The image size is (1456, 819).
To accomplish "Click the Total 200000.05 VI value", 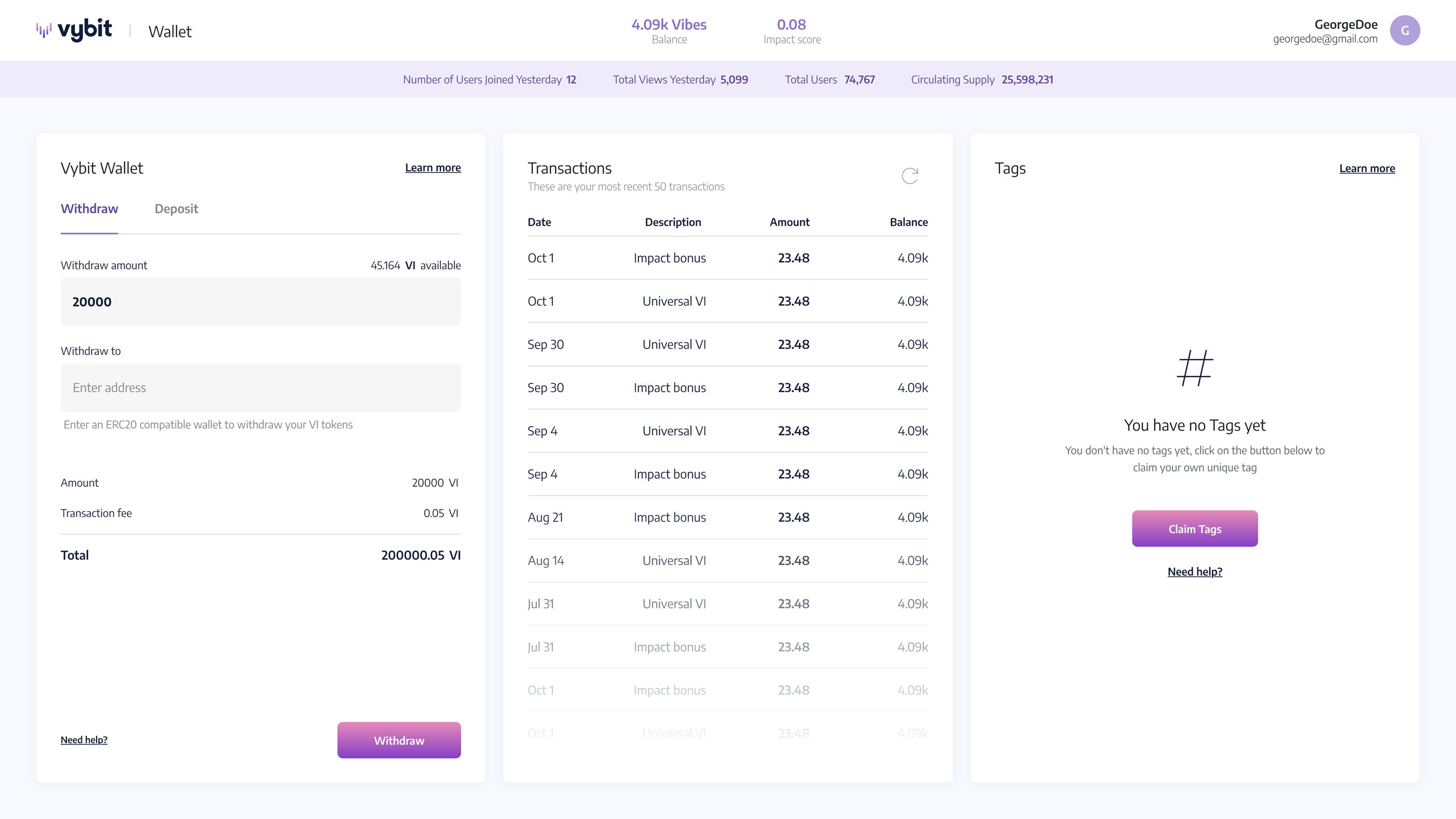I will [x=421, y=555].
